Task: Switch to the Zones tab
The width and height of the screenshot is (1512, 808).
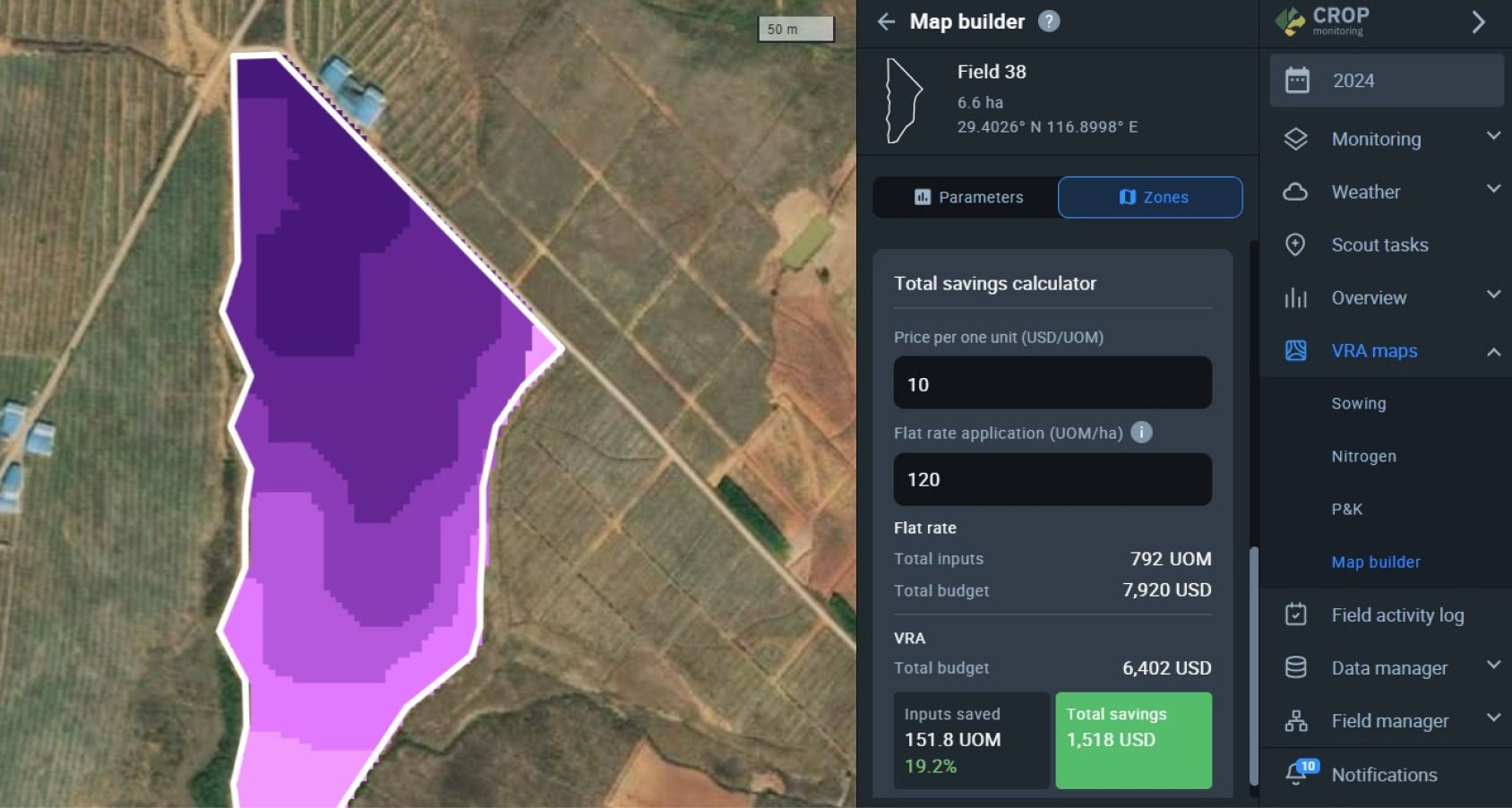Action: (1151, 197)
